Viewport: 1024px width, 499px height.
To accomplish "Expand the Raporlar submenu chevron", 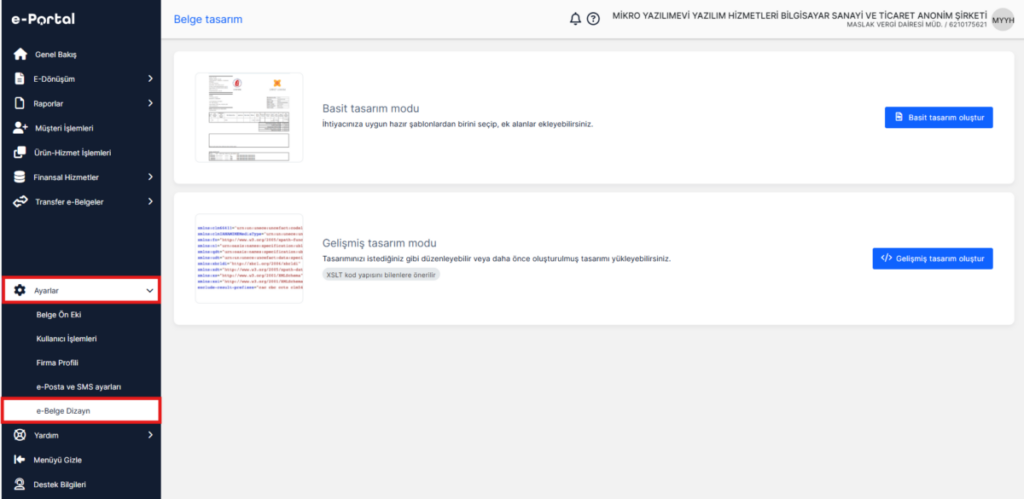I will pyautogui.click(x=150, y=103).
